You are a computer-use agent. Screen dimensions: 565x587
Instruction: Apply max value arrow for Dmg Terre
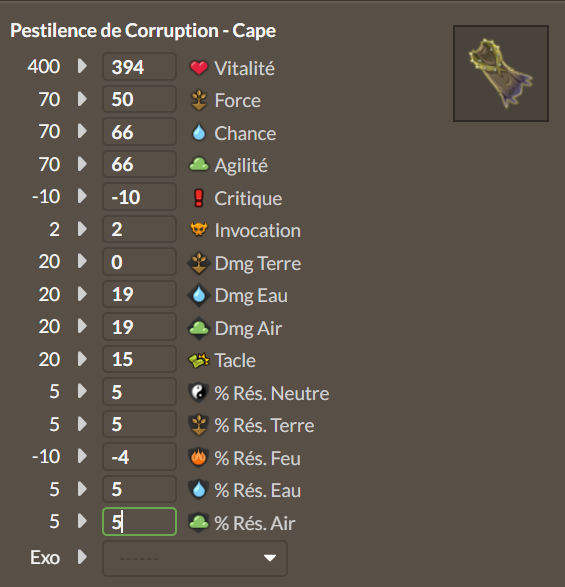[82, 261]
